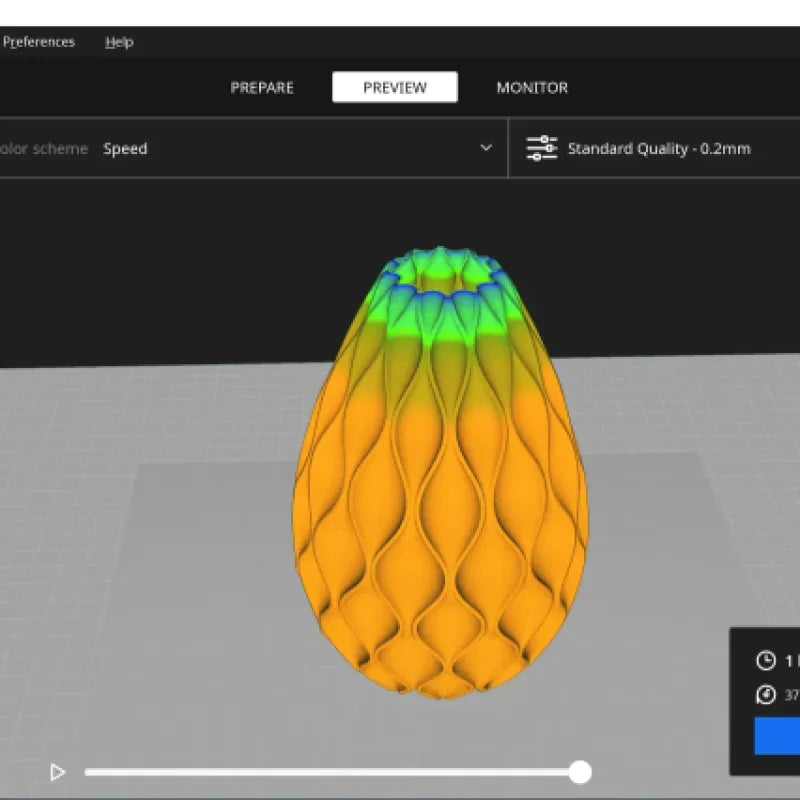Switch to the PREPARE stage

coord(262,88)
